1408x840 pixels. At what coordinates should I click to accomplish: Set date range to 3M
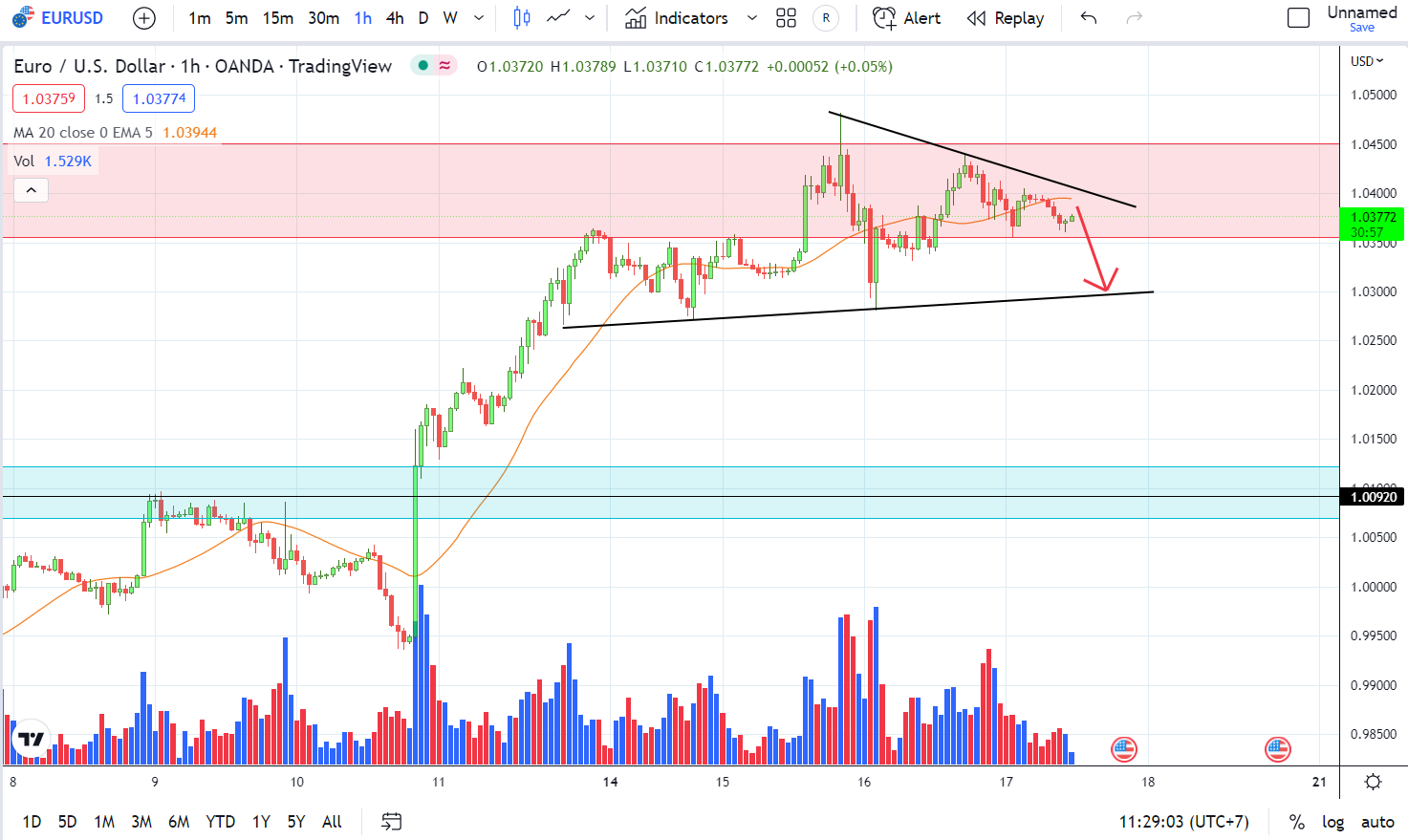[141, 822]
